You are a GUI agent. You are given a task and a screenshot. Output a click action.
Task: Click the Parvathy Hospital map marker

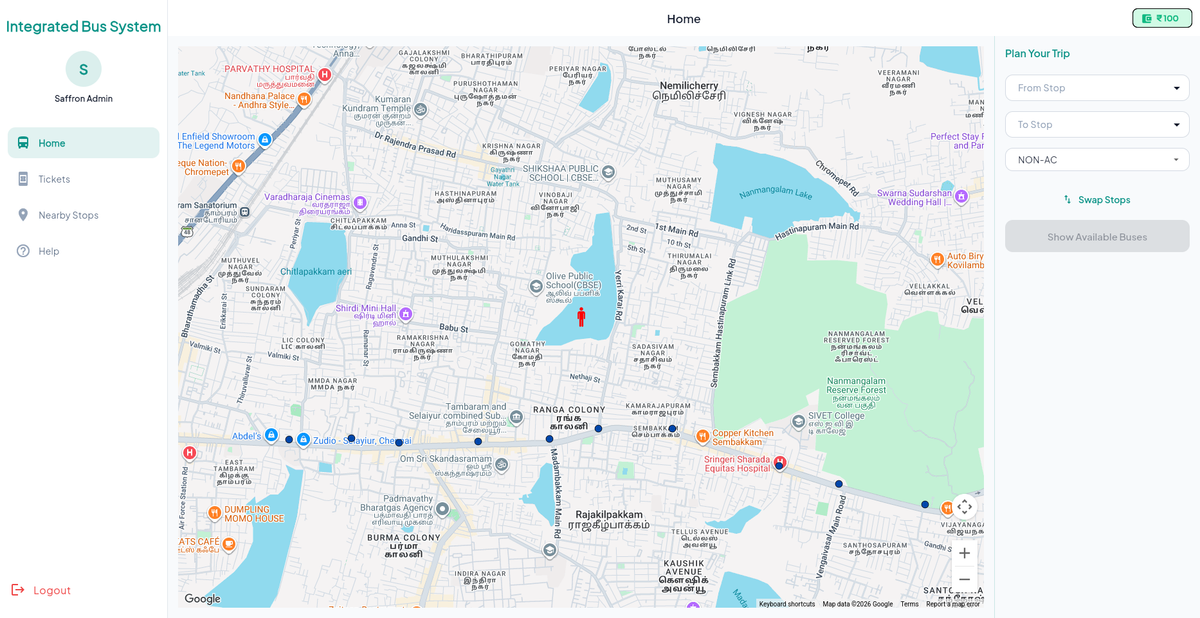tap(324, 74)
